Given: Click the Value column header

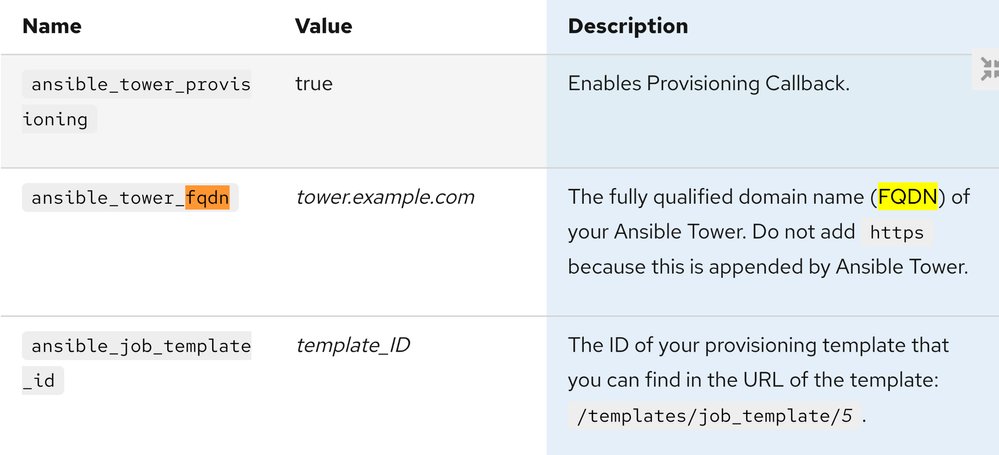Looking at the screenshot, I should tap(323, 26).
